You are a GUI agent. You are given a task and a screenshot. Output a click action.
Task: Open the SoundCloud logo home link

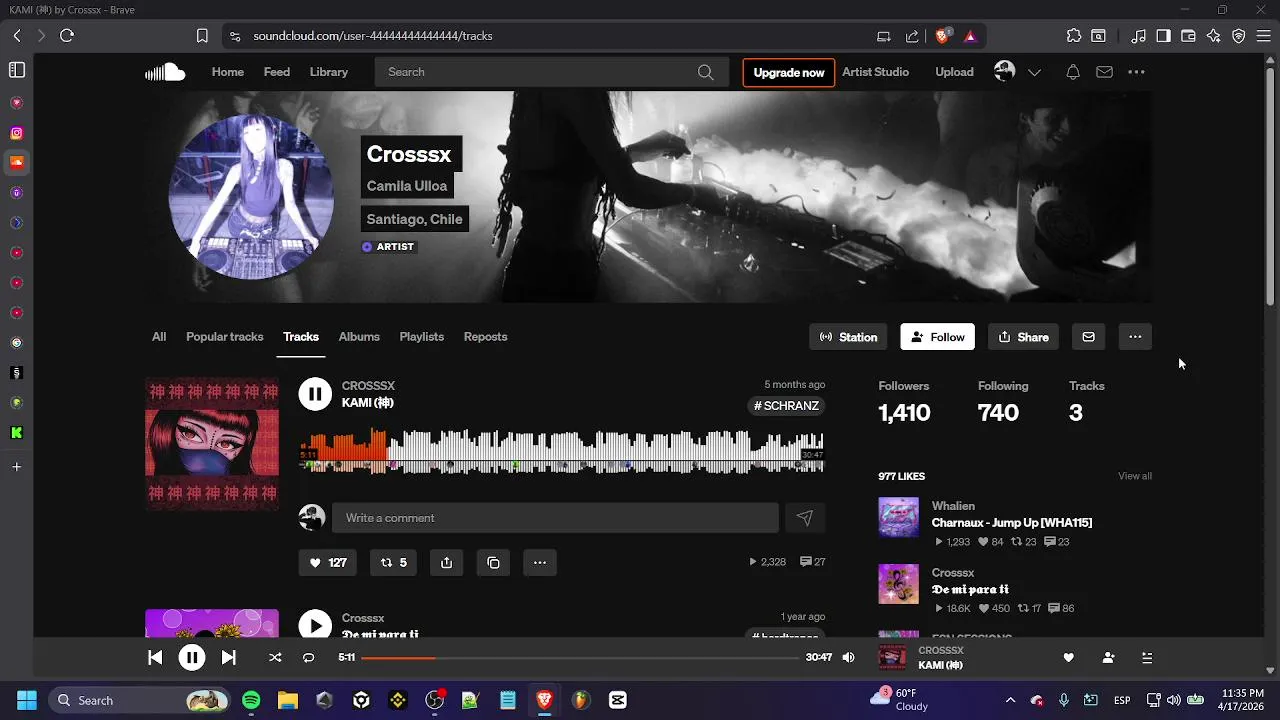(x=165, y=72)
